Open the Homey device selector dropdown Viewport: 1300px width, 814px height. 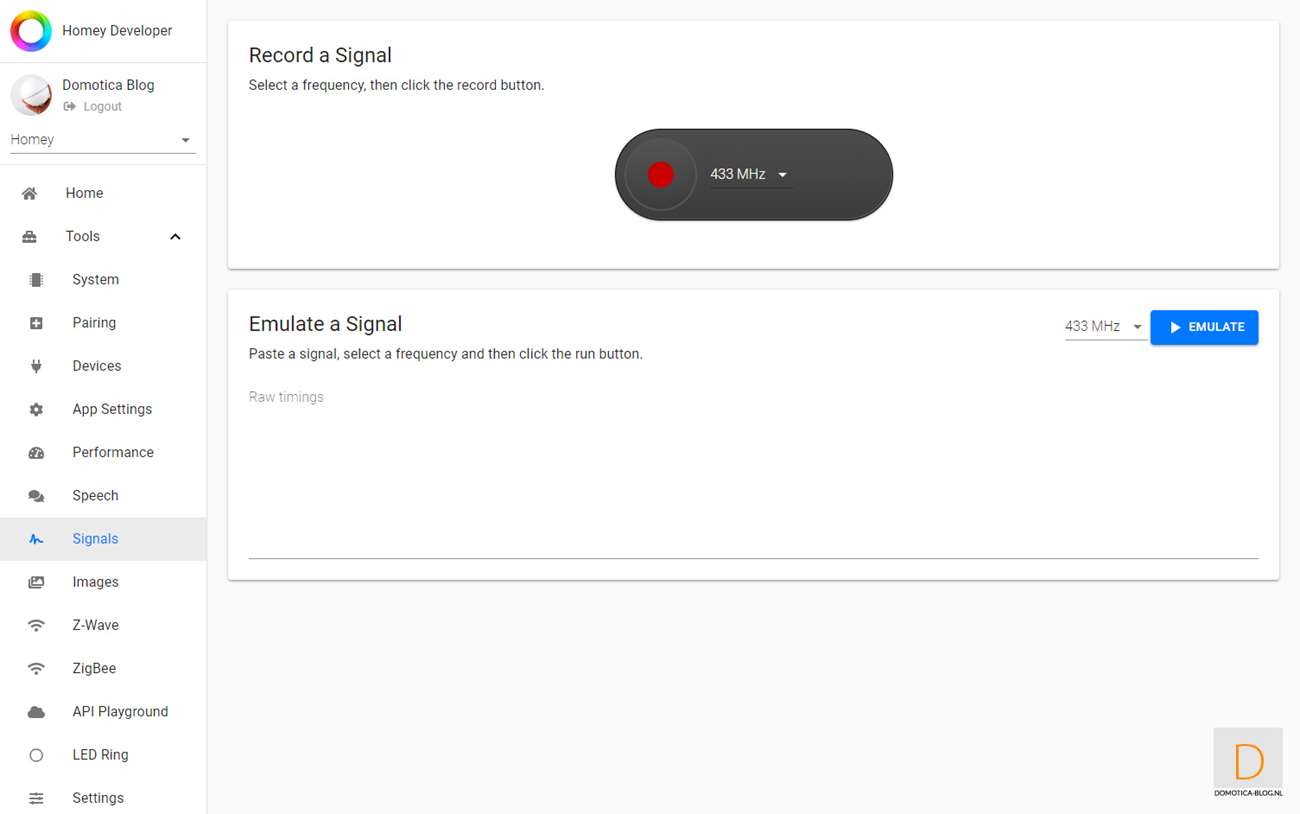[x=101, y=140]
